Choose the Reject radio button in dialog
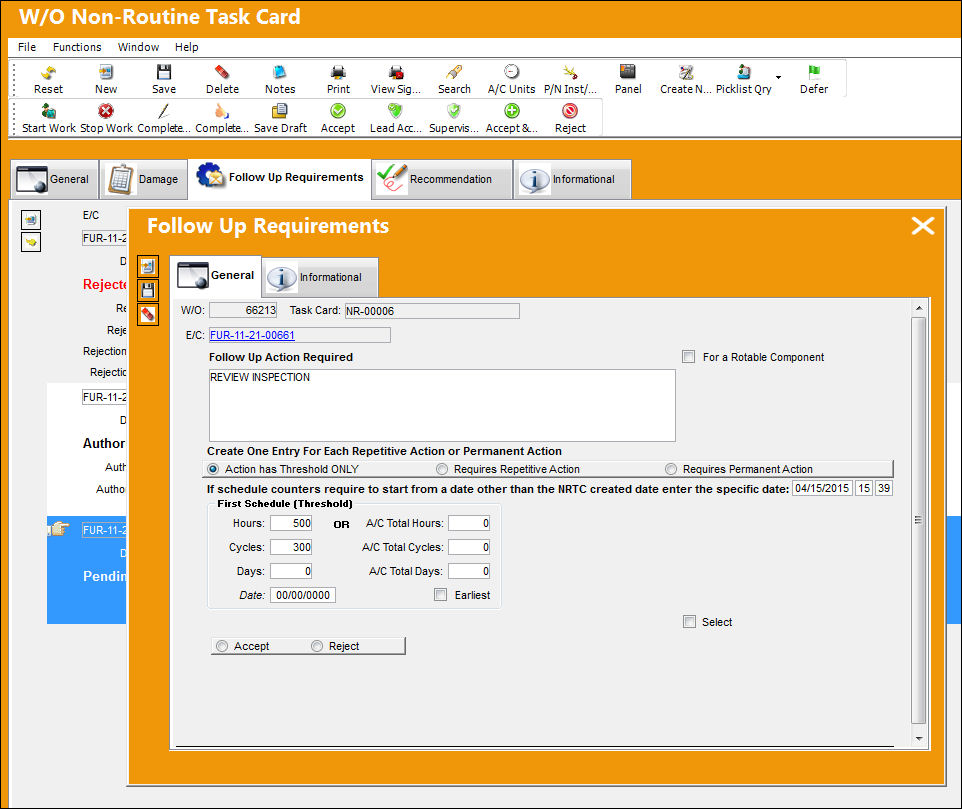Screen dimensions: 962x809 [x=317, y=646]
